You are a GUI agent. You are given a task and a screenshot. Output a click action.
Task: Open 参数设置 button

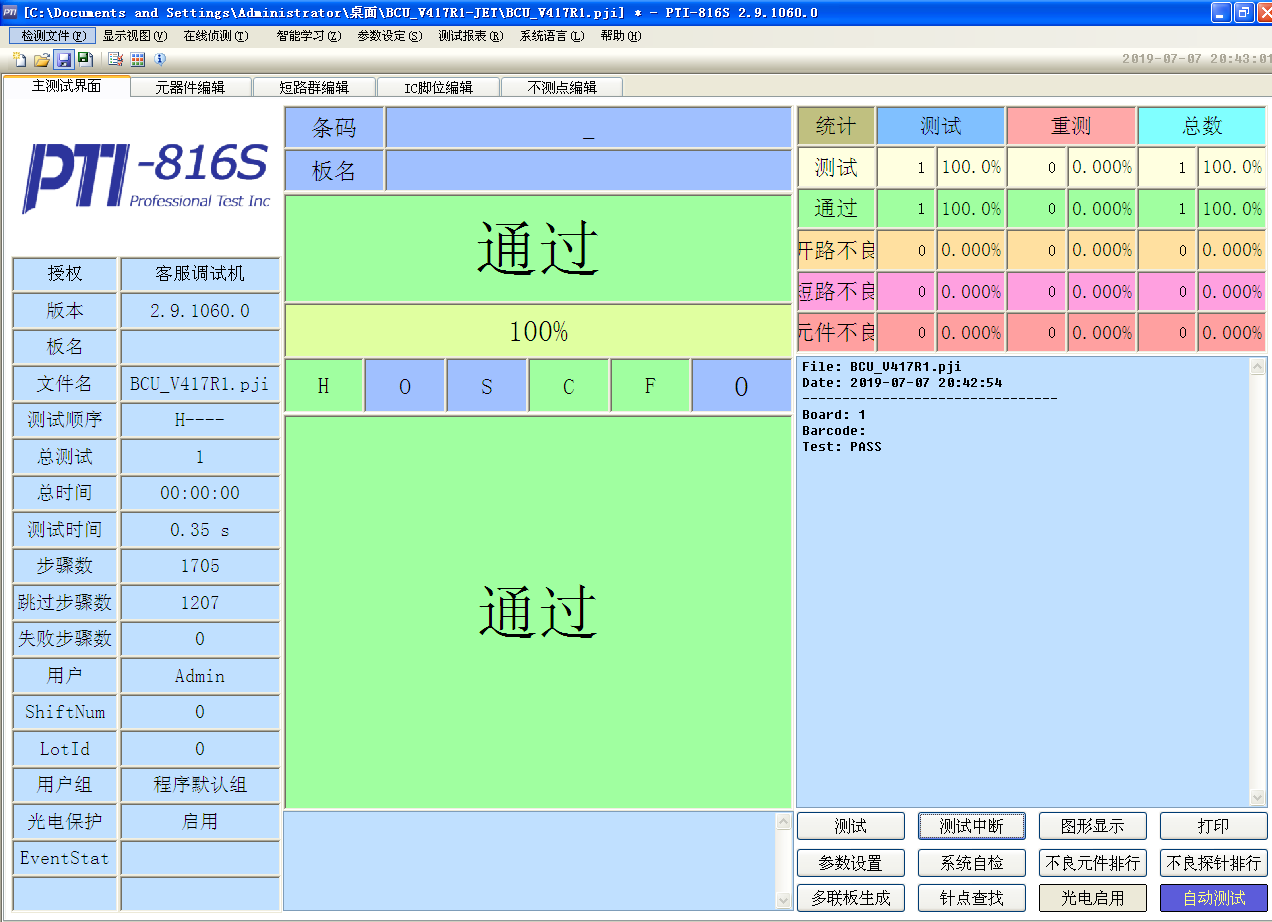coord(851,862)
